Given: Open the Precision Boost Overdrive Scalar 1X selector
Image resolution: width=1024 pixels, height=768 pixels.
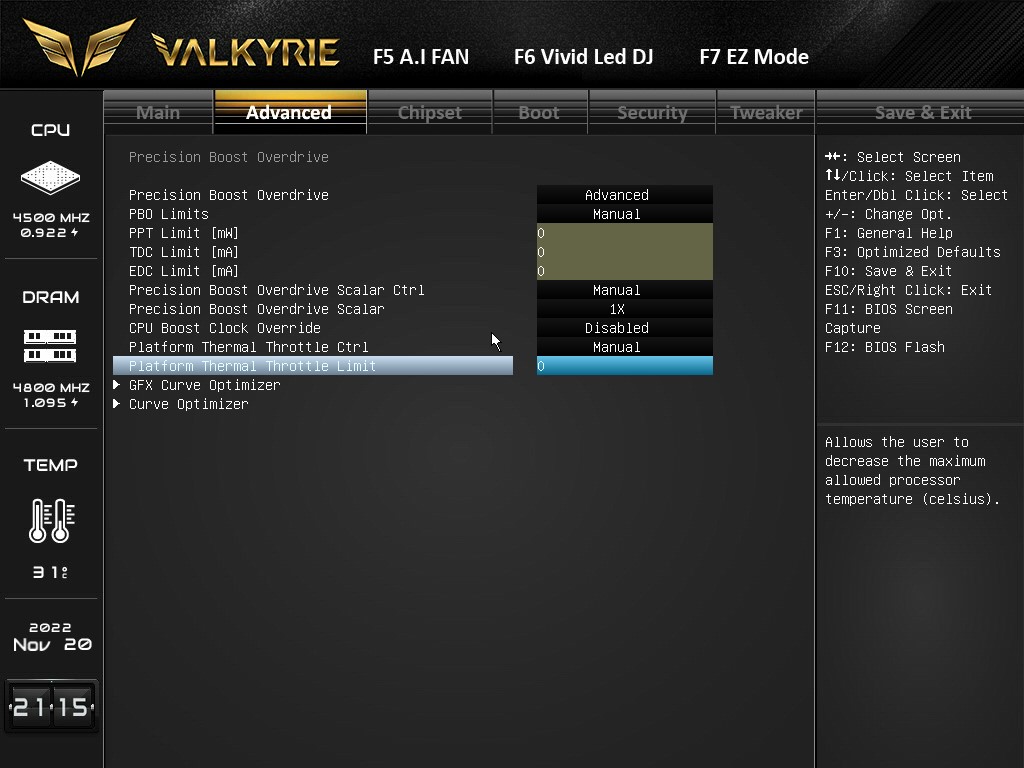Looking at the screenshot, I should point(624,309).
